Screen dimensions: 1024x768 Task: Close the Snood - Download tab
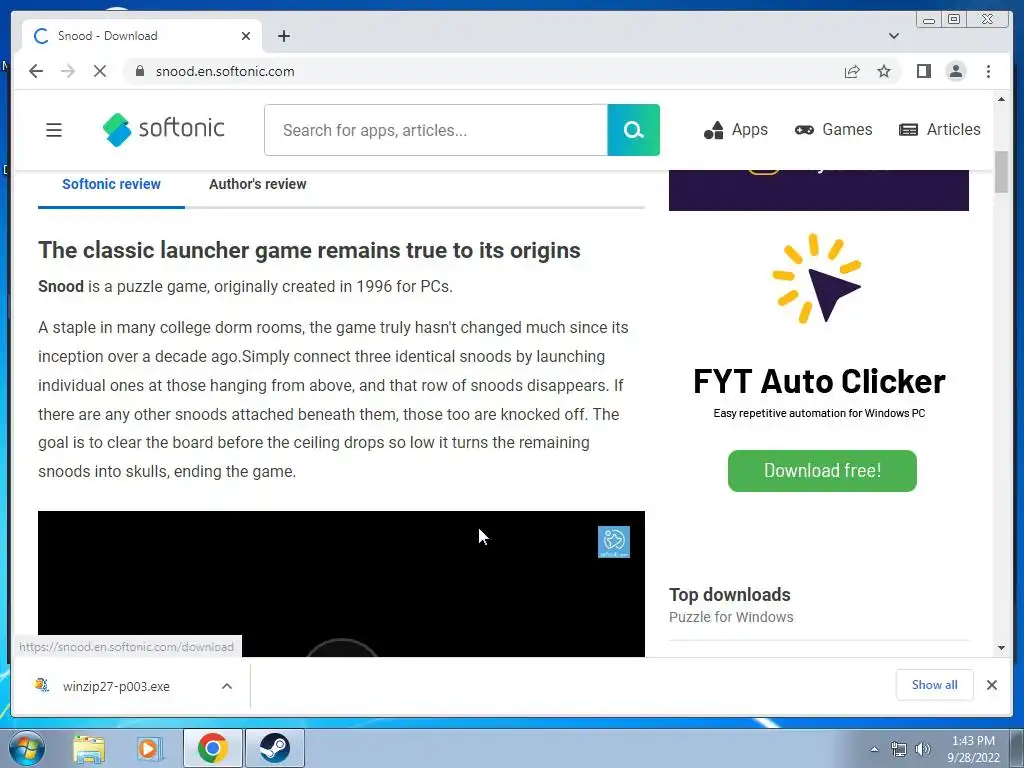246,36
